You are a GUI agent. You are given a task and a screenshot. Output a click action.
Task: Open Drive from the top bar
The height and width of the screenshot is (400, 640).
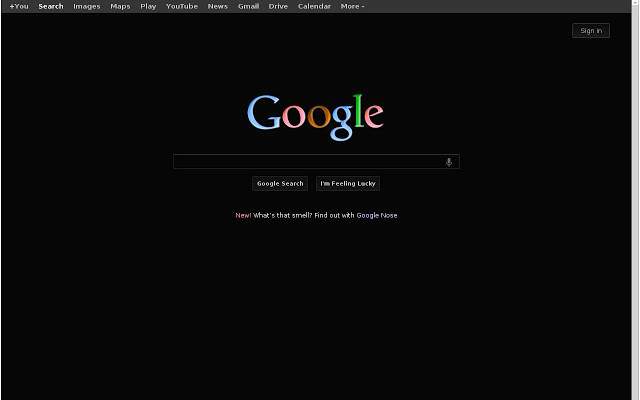point(278,6)
